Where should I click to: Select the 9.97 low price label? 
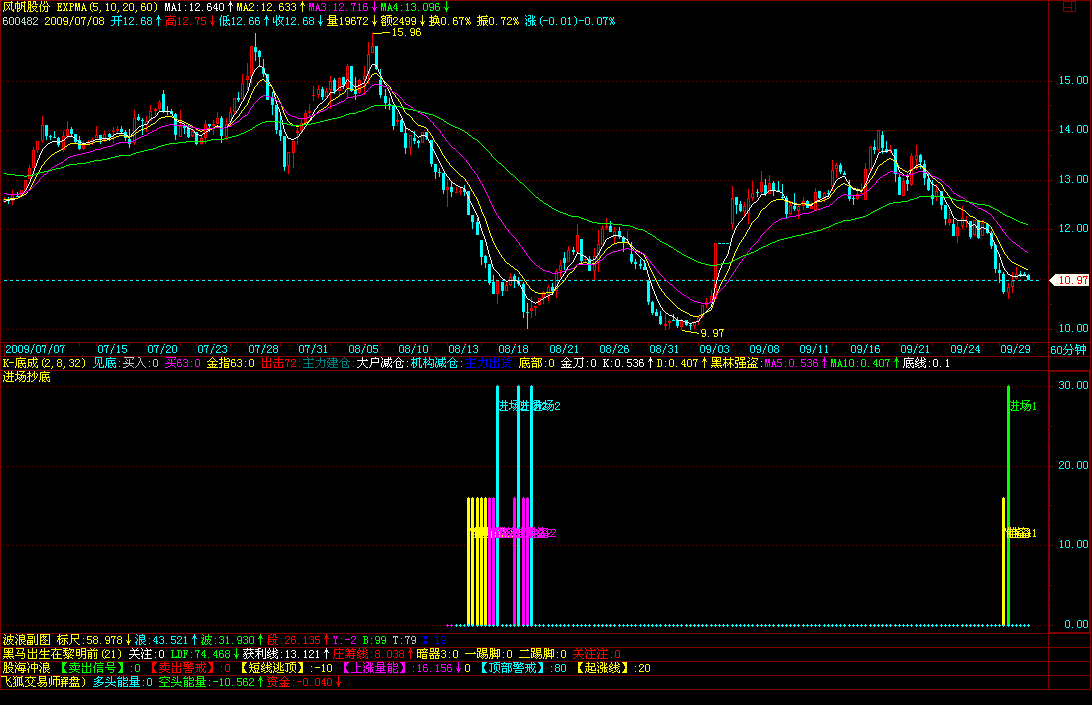(x=712, y=333)
